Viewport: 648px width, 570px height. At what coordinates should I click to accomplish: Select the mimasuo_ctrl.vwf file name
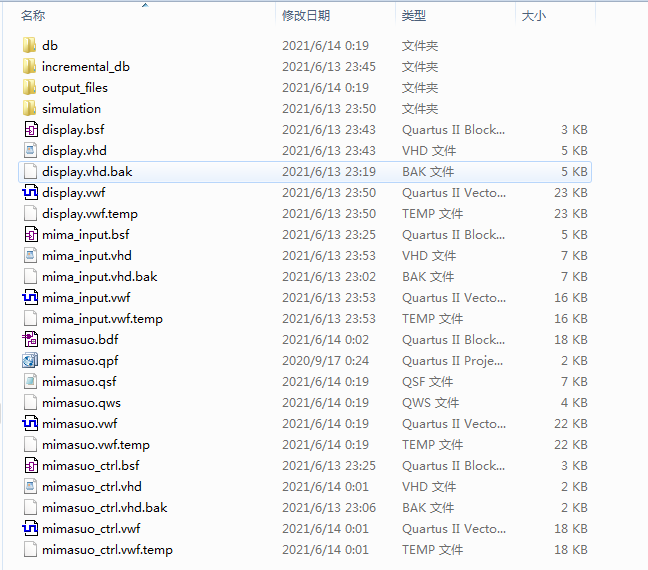tap(91, 529)
